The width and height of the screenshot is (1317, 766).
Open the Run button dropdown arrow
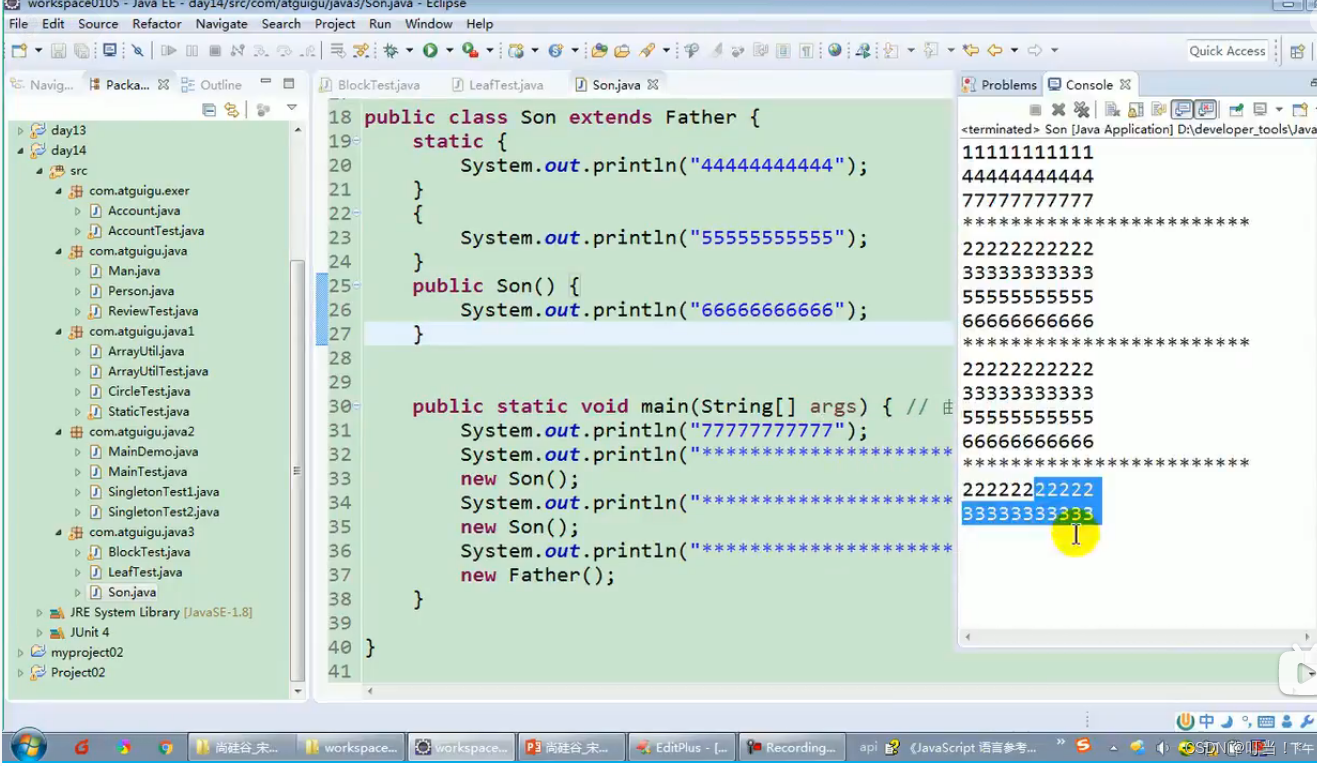pos(449,51)
